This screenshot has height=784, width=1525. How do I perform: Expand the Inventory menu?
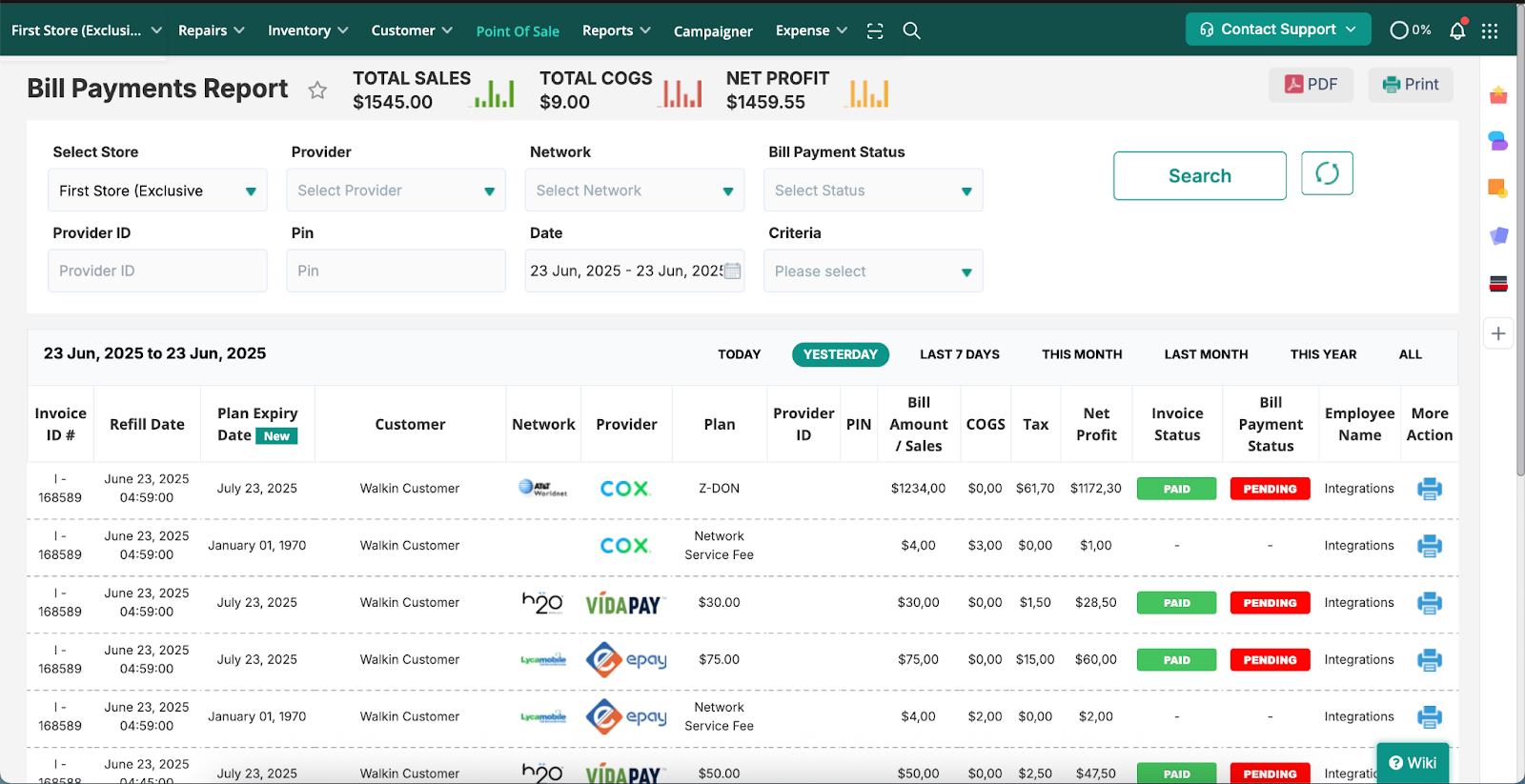click(308, 30)
